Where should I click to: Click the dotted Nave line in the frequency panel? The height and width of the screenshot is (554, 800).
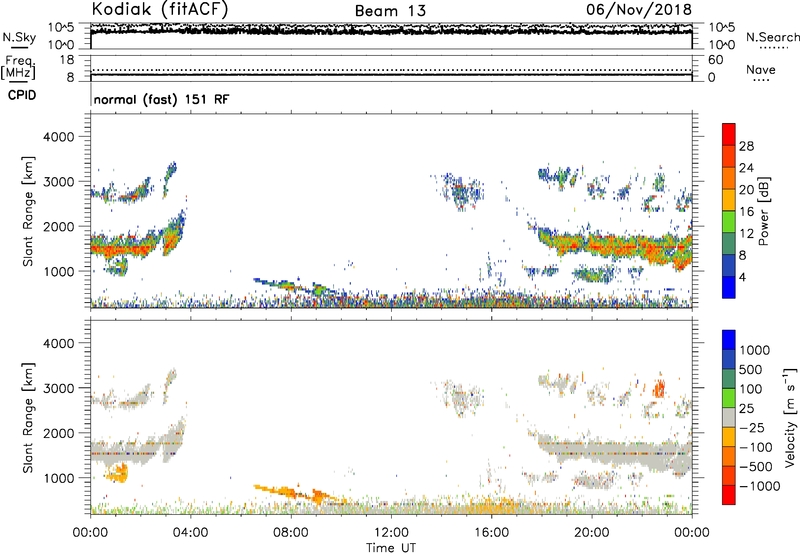(x=391, y=70)
